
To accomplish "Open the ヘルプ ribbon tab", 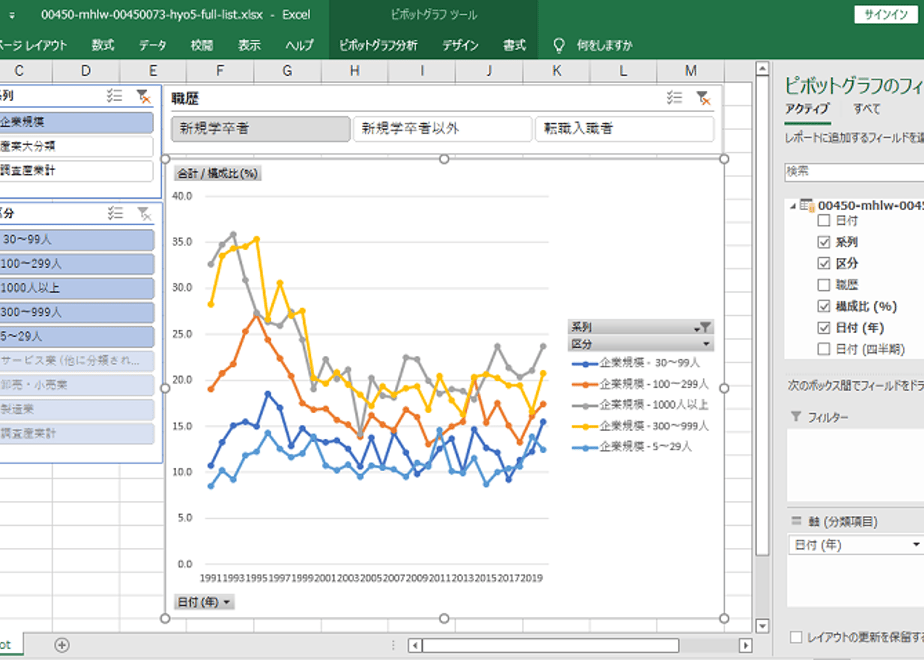I will click(299, 45).
